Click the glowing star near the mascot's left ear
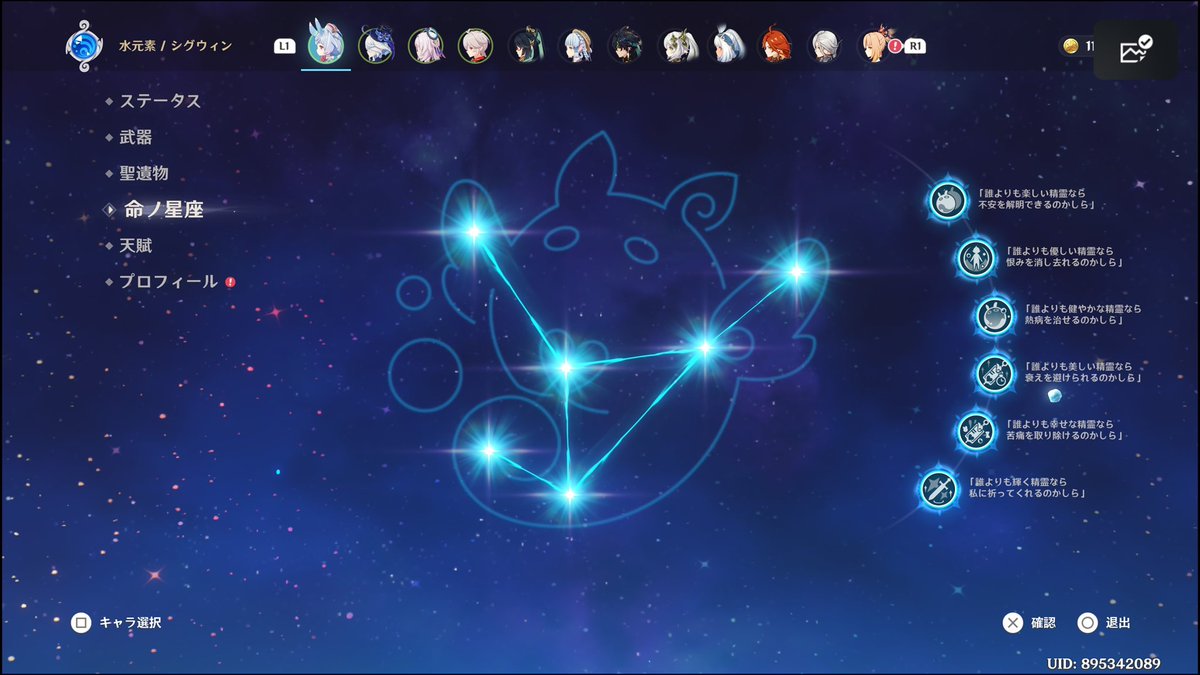The image size is (1200, 675). click(473, 232)
